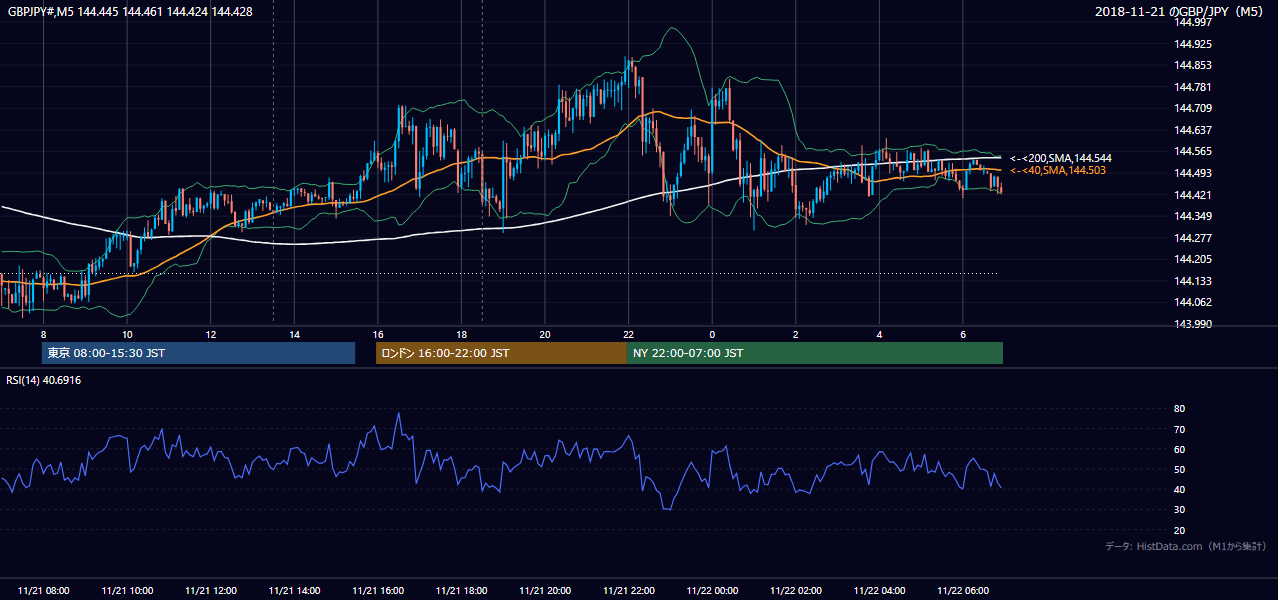
Task: Click the 143.990 price axis label
Action: coord(1193,324)
